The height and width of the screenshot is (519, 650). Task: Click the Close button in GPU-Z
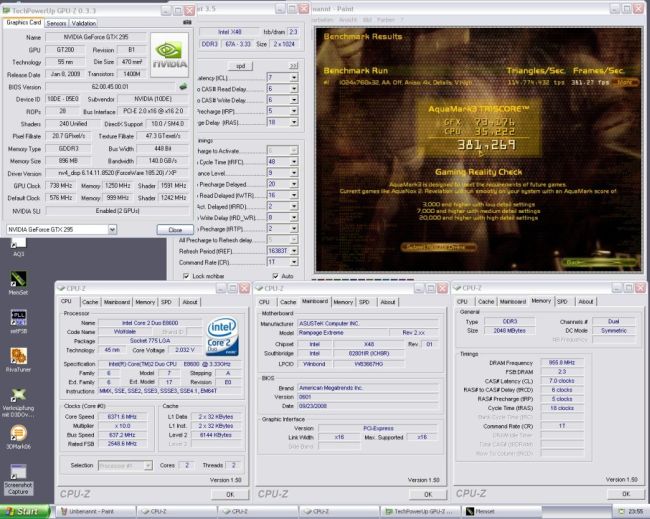click(x=175, y=230)
